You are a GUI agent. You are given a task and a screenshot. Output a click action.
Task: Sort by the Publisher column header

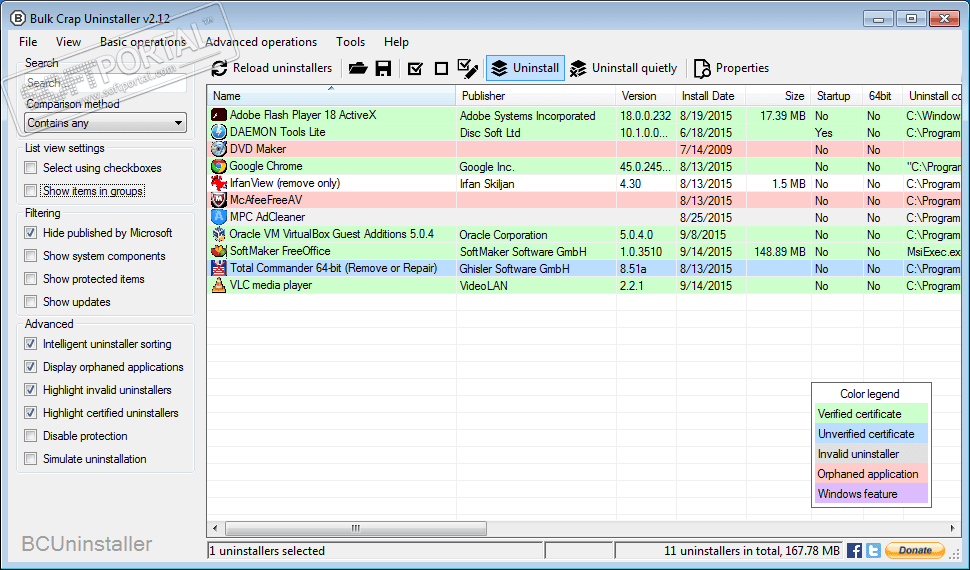click(536, 95)
